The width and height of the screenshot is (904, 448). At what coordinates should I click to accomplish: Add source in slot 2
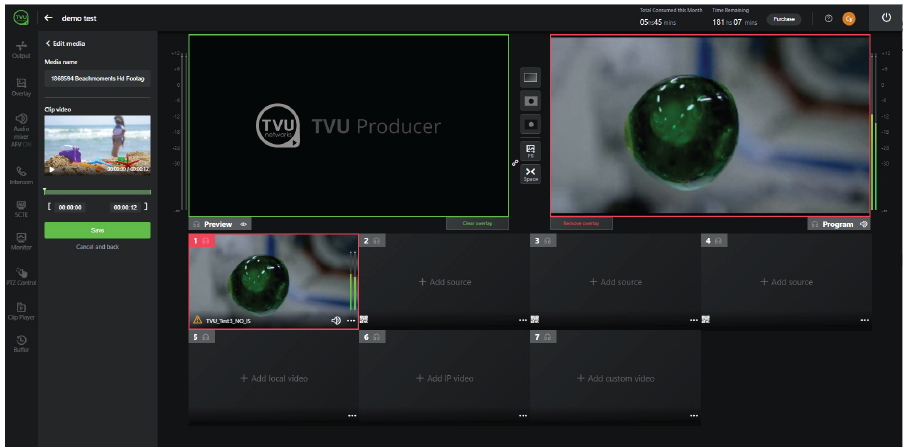coord(445,282)
